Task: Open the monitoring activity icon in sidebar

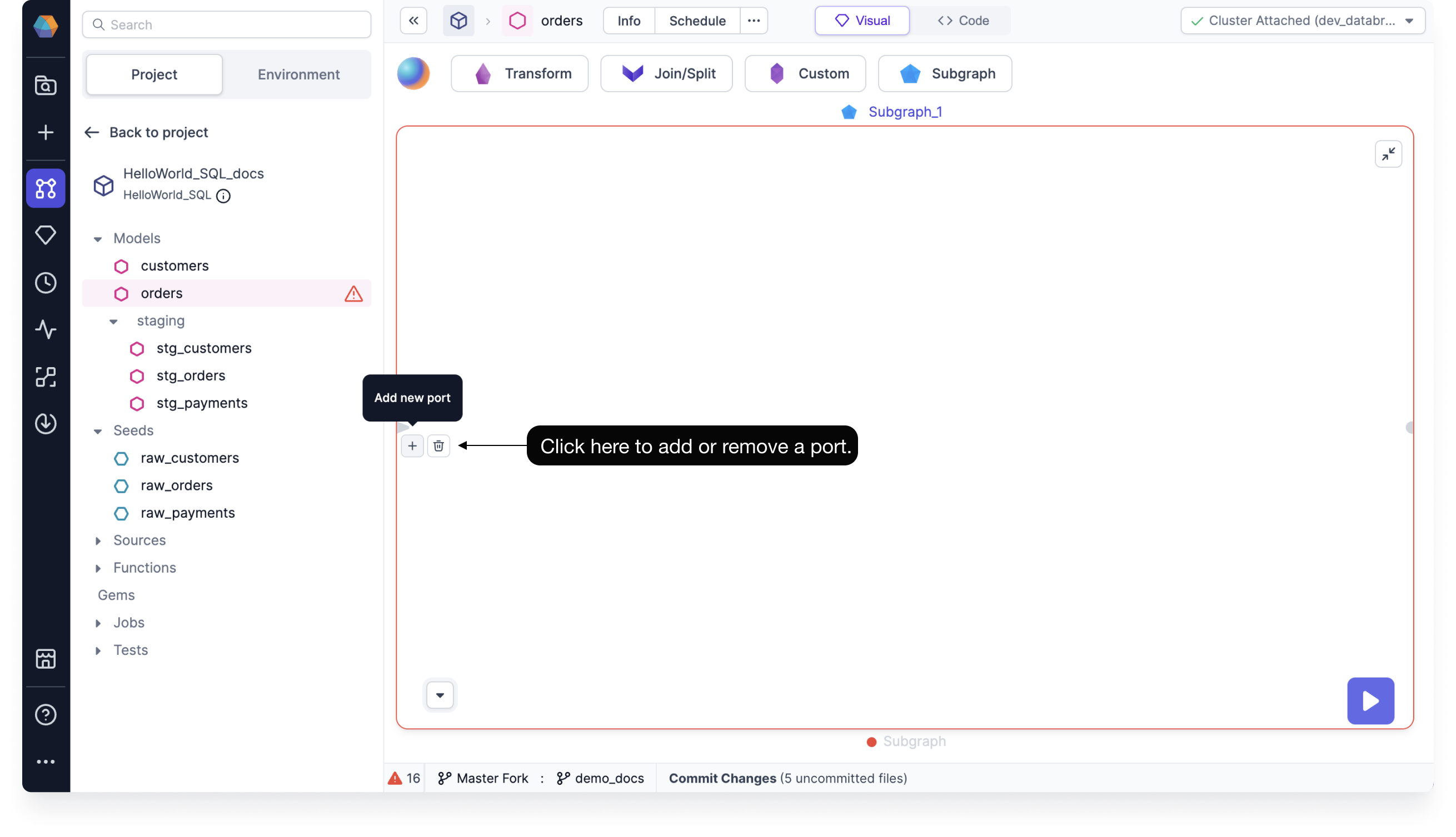Action: coord(46,329)
